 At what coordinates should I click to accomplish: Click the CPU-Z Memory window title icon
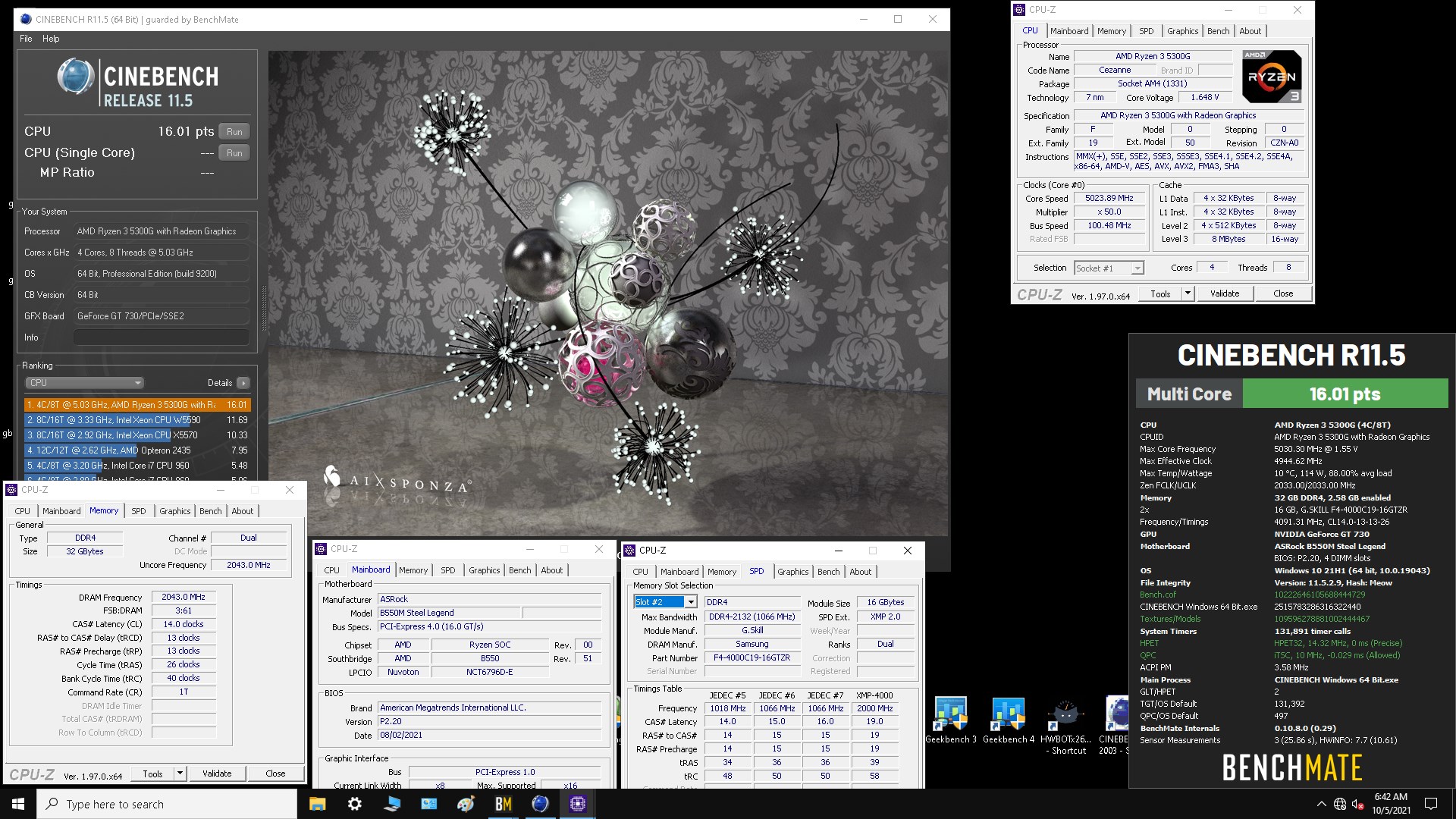click(x=12, y=490)
